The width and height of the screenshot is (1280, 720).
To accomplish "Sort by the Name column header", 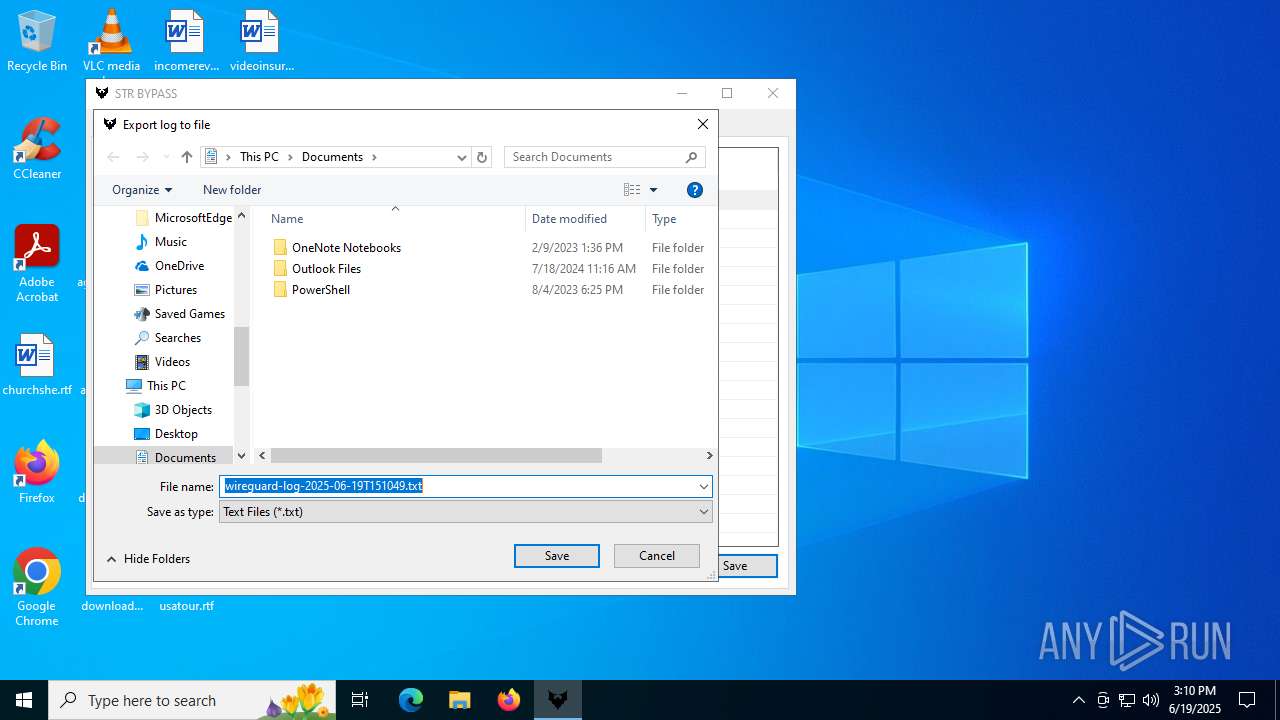I will [394, 219].
